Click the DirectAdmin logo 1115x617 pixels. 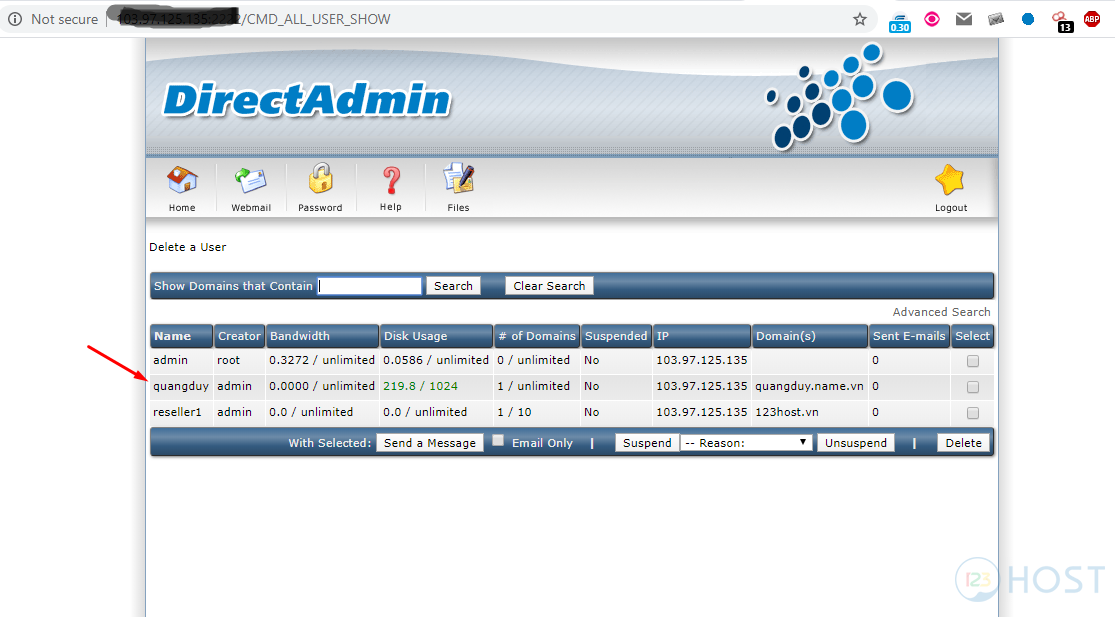coord(307,100)
